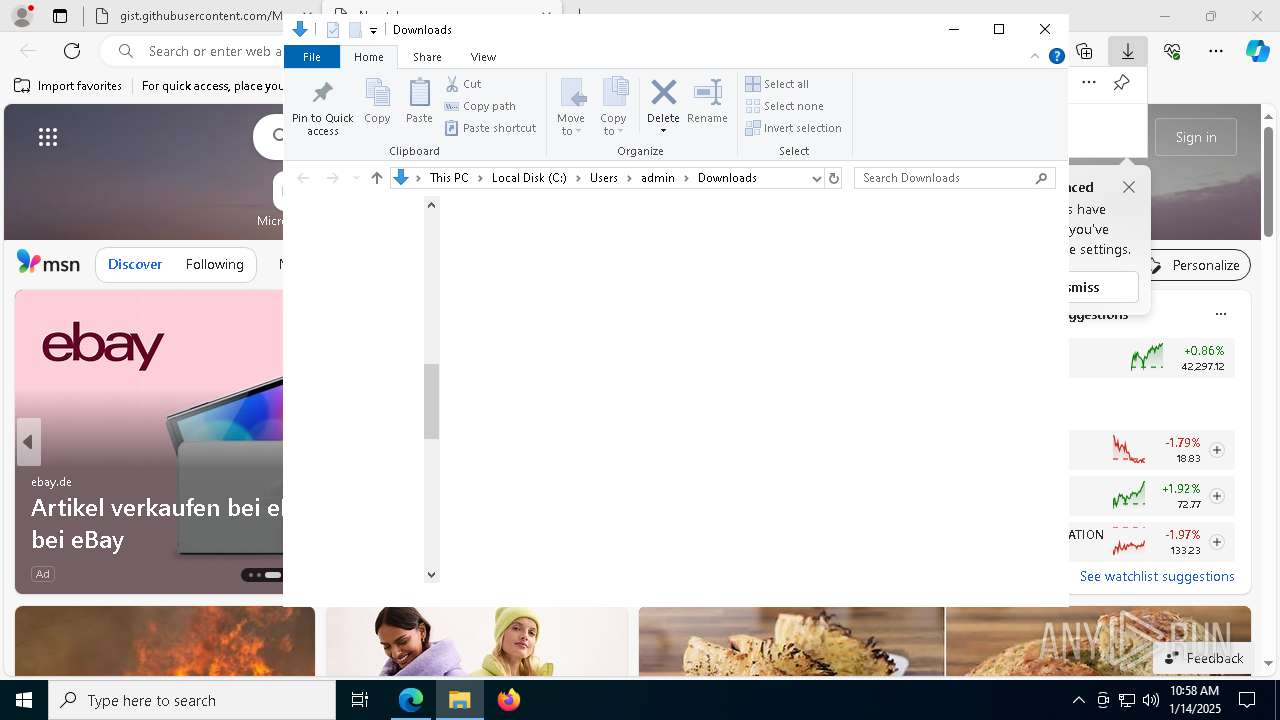Open Edge Downloads toolbar icon

1128,51
